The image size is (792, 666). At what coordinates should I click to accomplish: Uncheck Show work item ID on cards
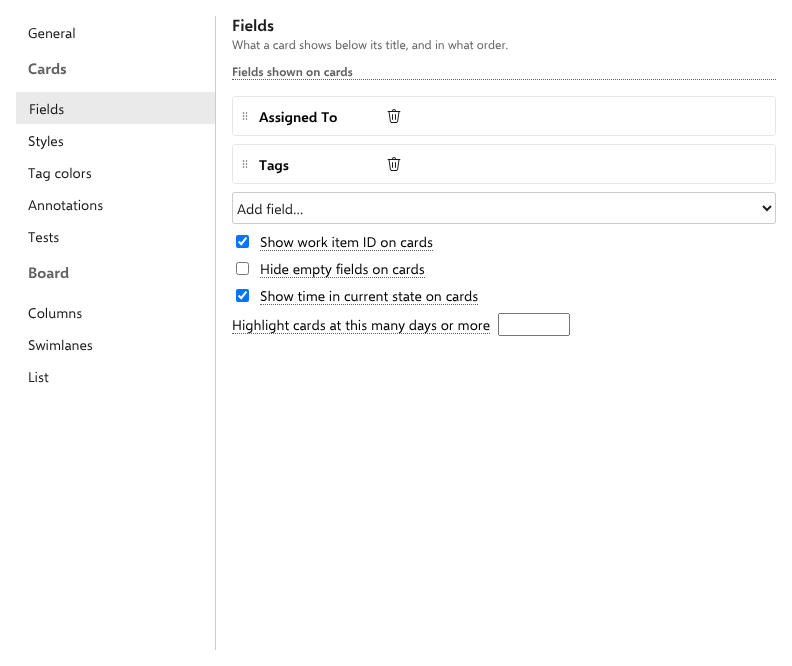coord(242,242)
